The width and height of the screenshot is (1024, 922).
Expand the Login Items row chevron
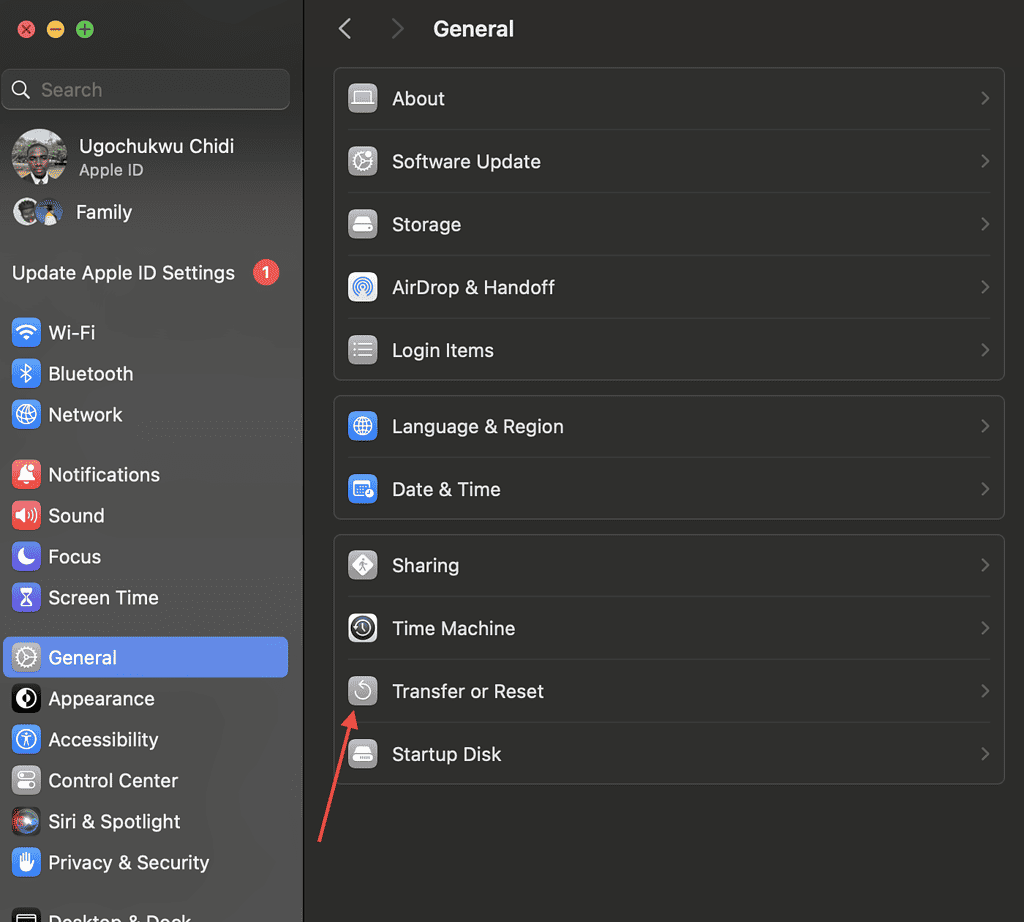pos(985,350)
